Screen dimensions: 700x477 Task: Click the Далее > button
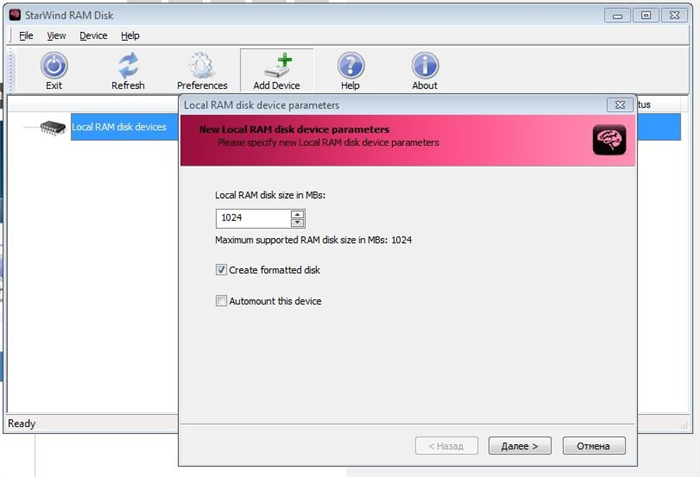(x=520, y=446)
